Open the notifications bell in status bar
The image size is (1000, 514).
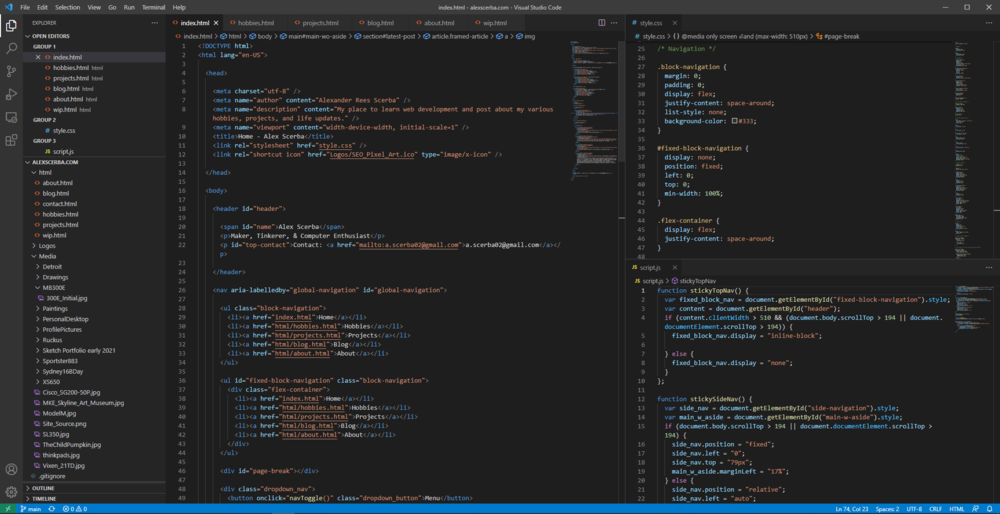tap(990, 509)
